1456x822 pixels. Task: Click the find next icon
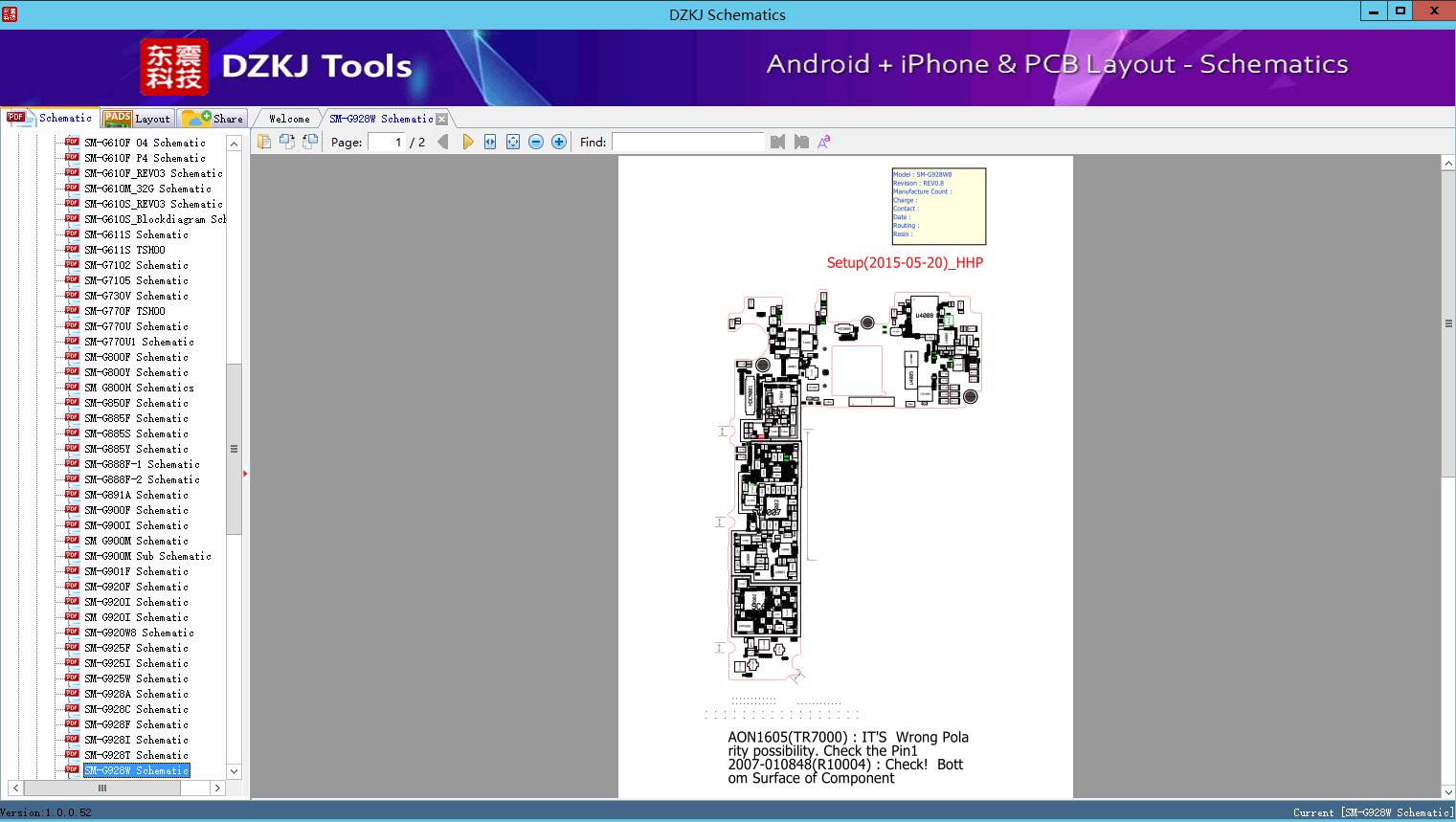pyautogui.click(x=801, y=142)
